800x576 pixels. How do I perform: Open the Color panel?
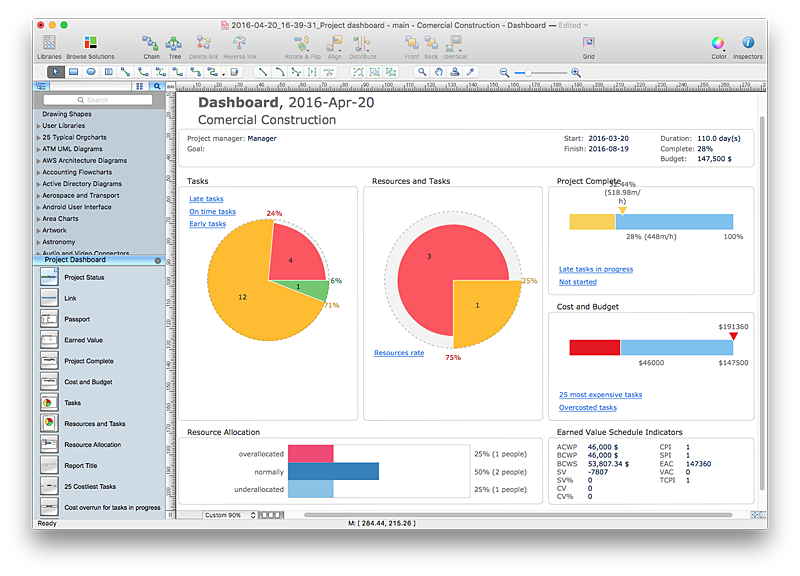(718, 45)
